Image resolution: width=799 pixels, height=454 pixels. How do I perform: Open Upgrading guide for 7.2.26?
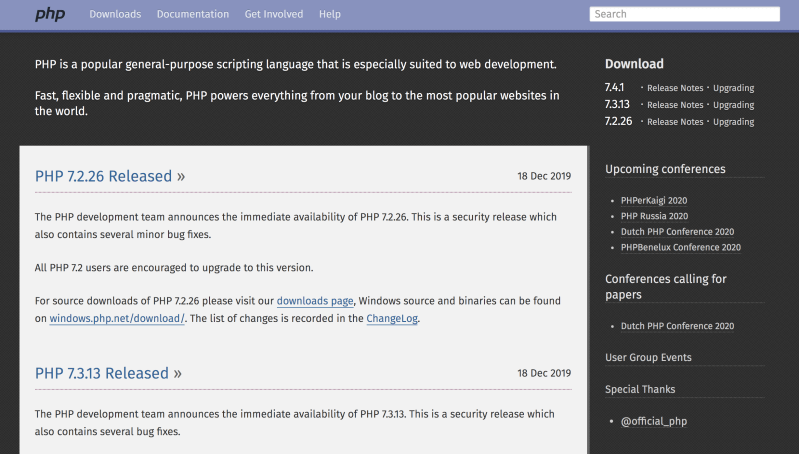[733, 122]
